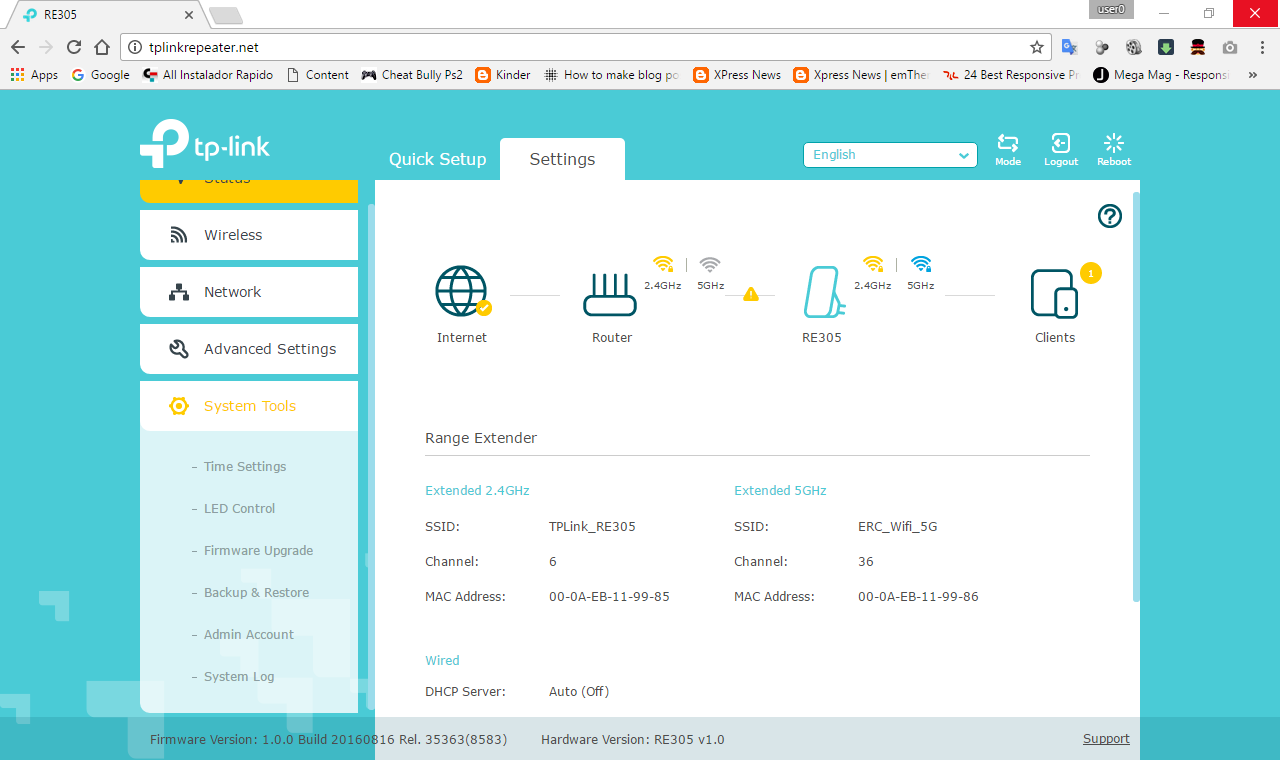Click the Router icon
Image resolution: width=1280 pixels, height=760 pixels.
click(610, 293)
